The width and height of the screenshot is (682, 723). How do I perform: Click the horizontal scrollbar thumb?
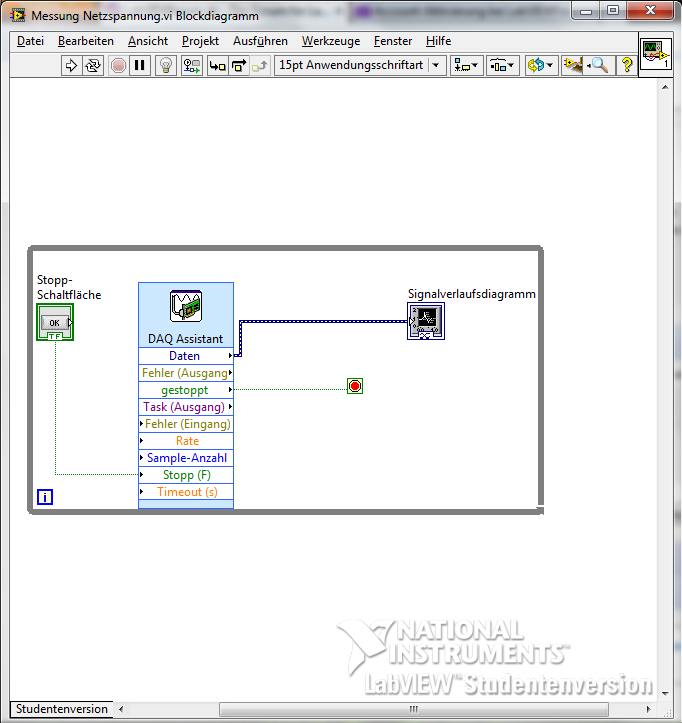pos(414,709)
